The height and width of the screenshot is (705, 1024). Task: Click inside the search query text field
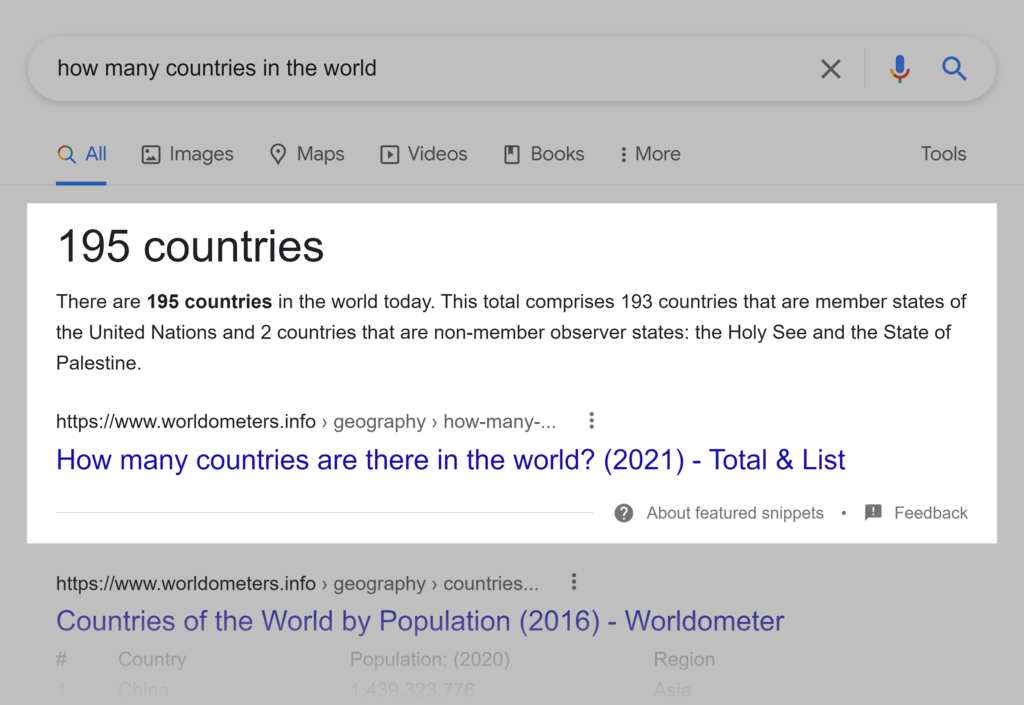point(400,69)
